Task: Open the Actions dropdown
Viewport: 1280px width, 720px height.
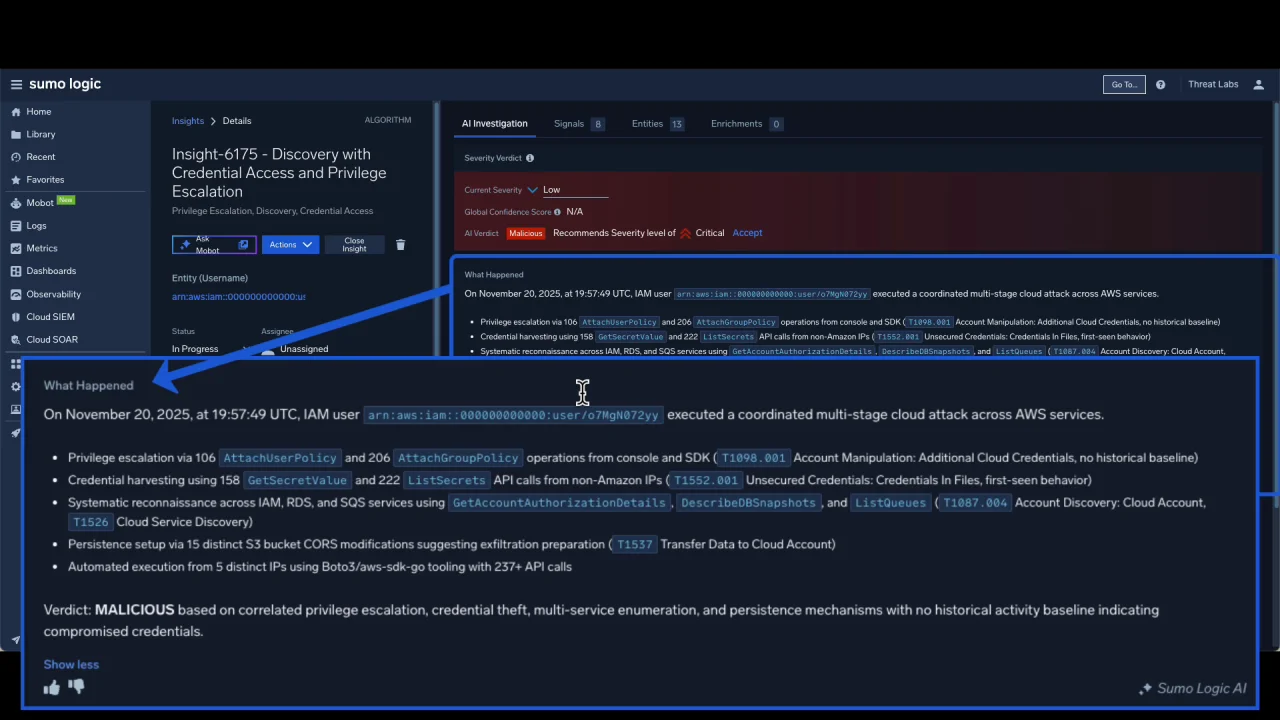Action: 289,244
